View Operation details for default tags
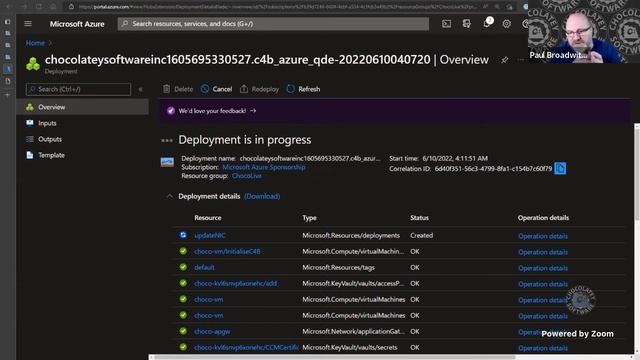The image size is (640, 360). [x=543, y=268]
